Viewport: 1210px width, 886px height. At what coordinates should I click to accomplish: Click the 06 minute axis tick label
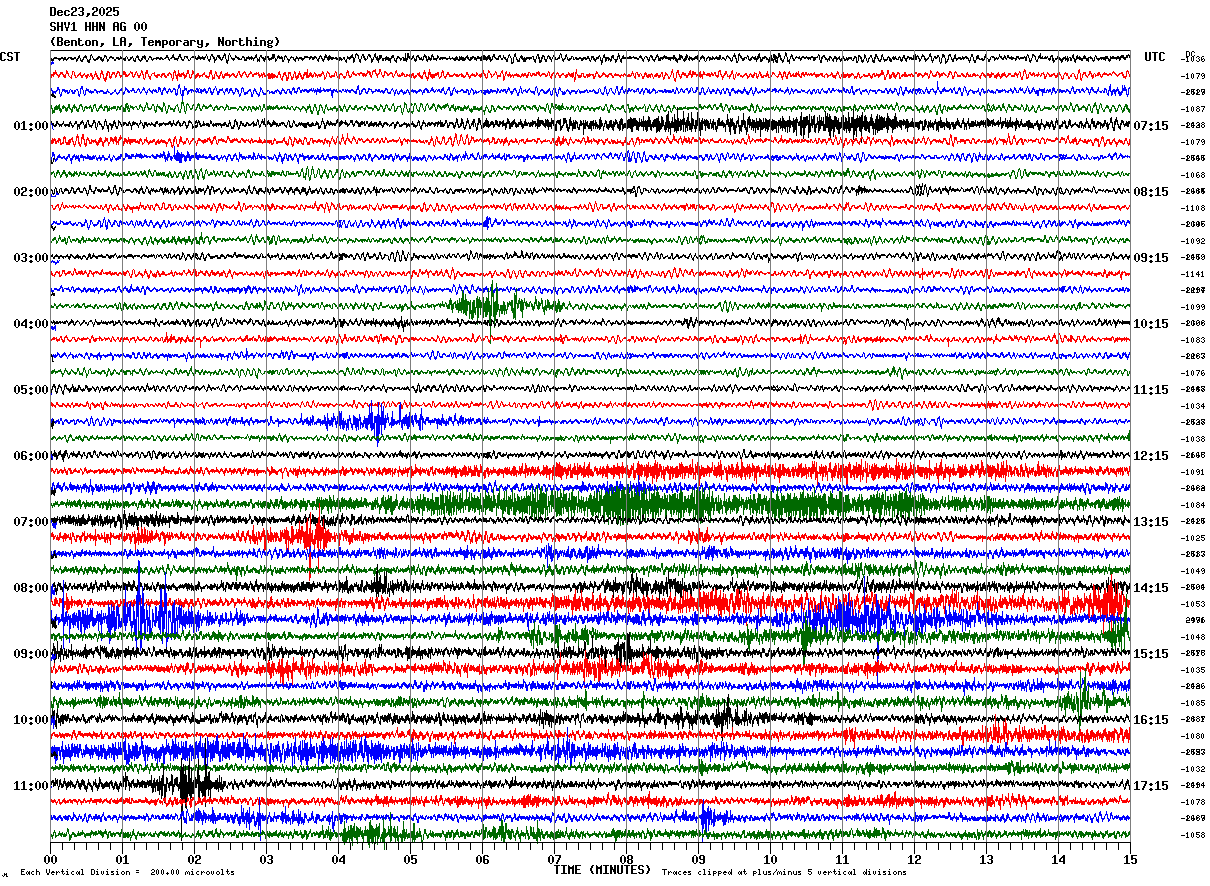[482, 859]
